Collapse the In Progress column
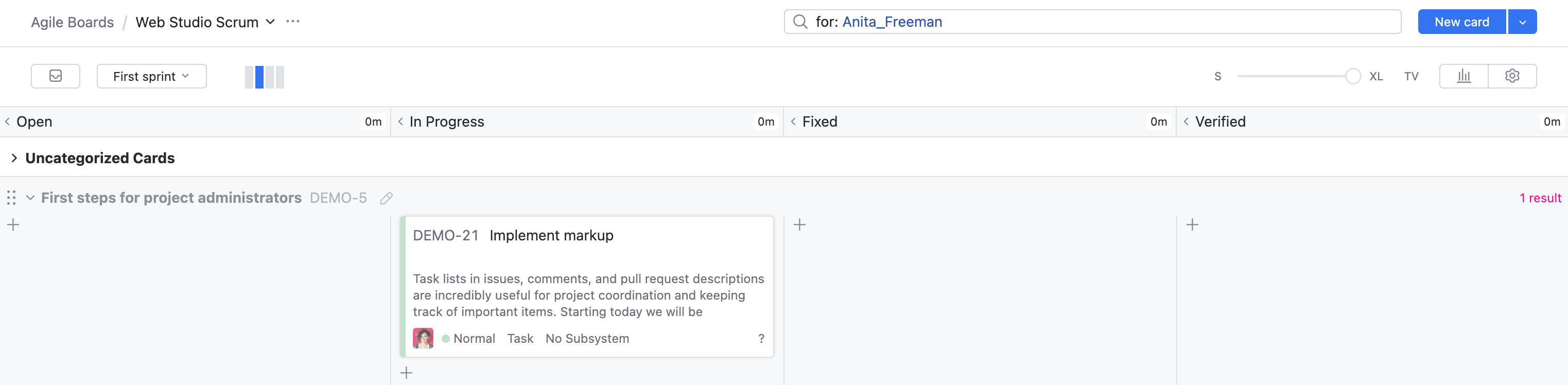 [x=400, y=121]
